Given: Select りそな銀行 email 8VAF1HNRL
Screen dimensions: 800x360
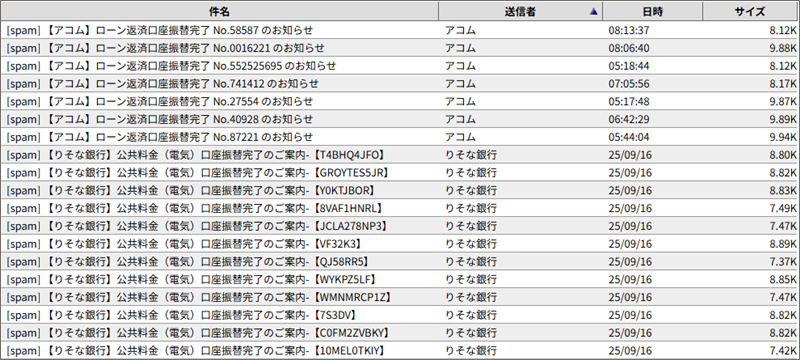Looking at the screenshot, I should pos(400,208).
